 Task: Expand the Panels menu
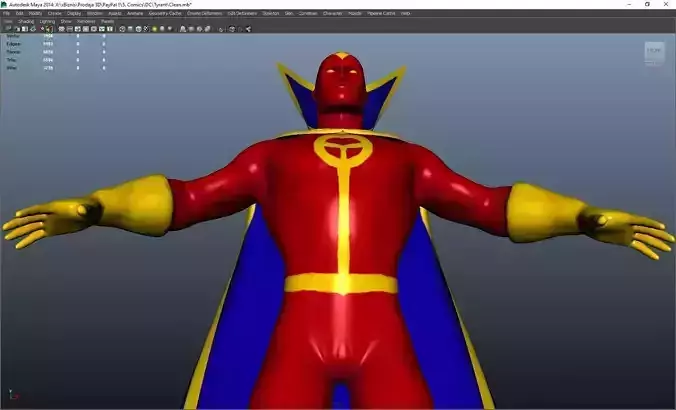pyautogui.click(x=107, y=21)
